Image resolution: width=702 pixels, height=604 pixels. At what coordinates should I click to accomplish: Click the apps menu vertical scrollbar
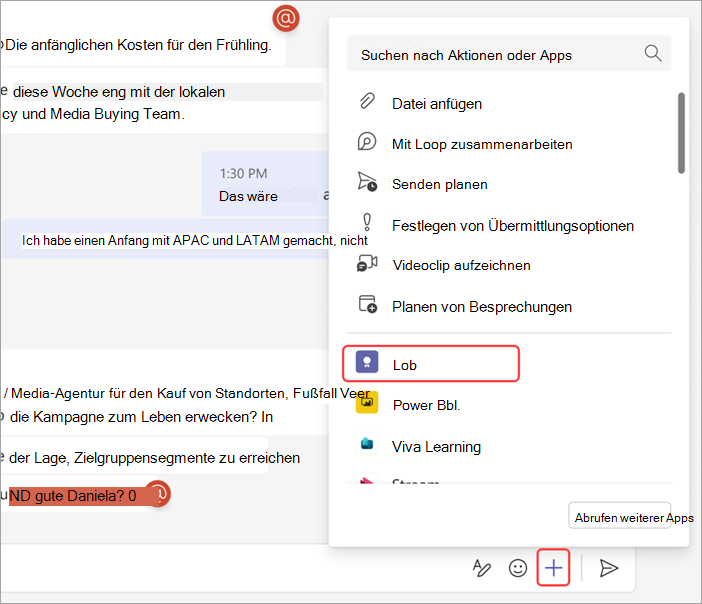[x=681, y=133]
